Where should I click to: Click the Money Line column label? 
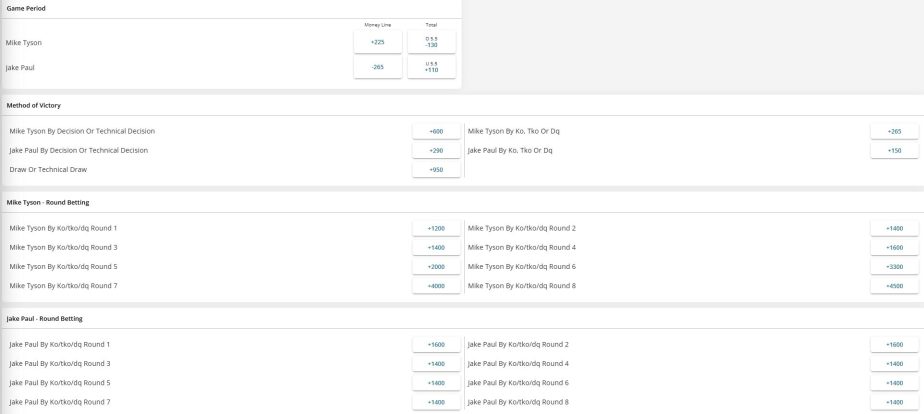[x=378, y=25]
